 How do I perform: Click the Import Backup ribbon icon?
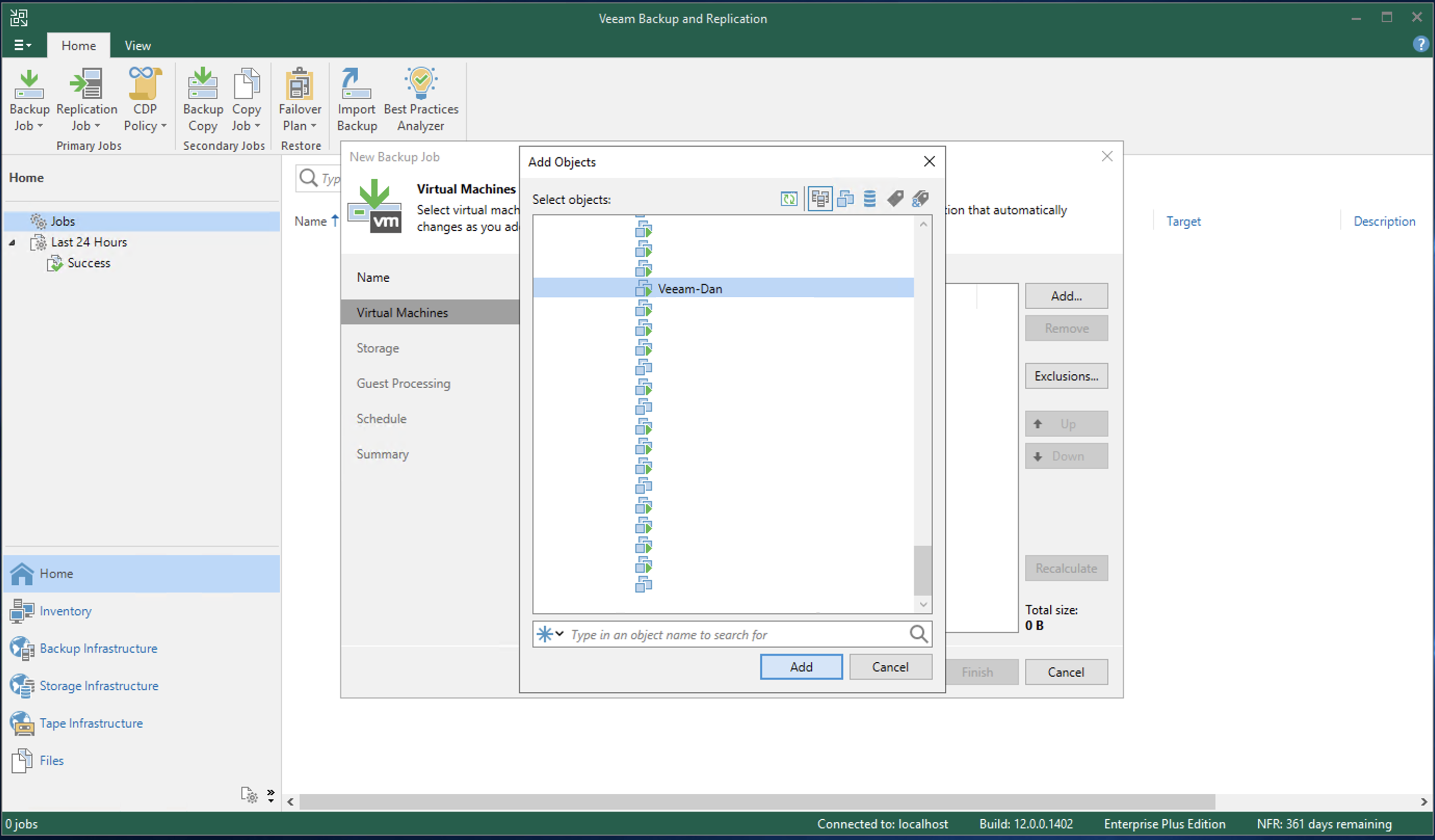click(356, 84)
